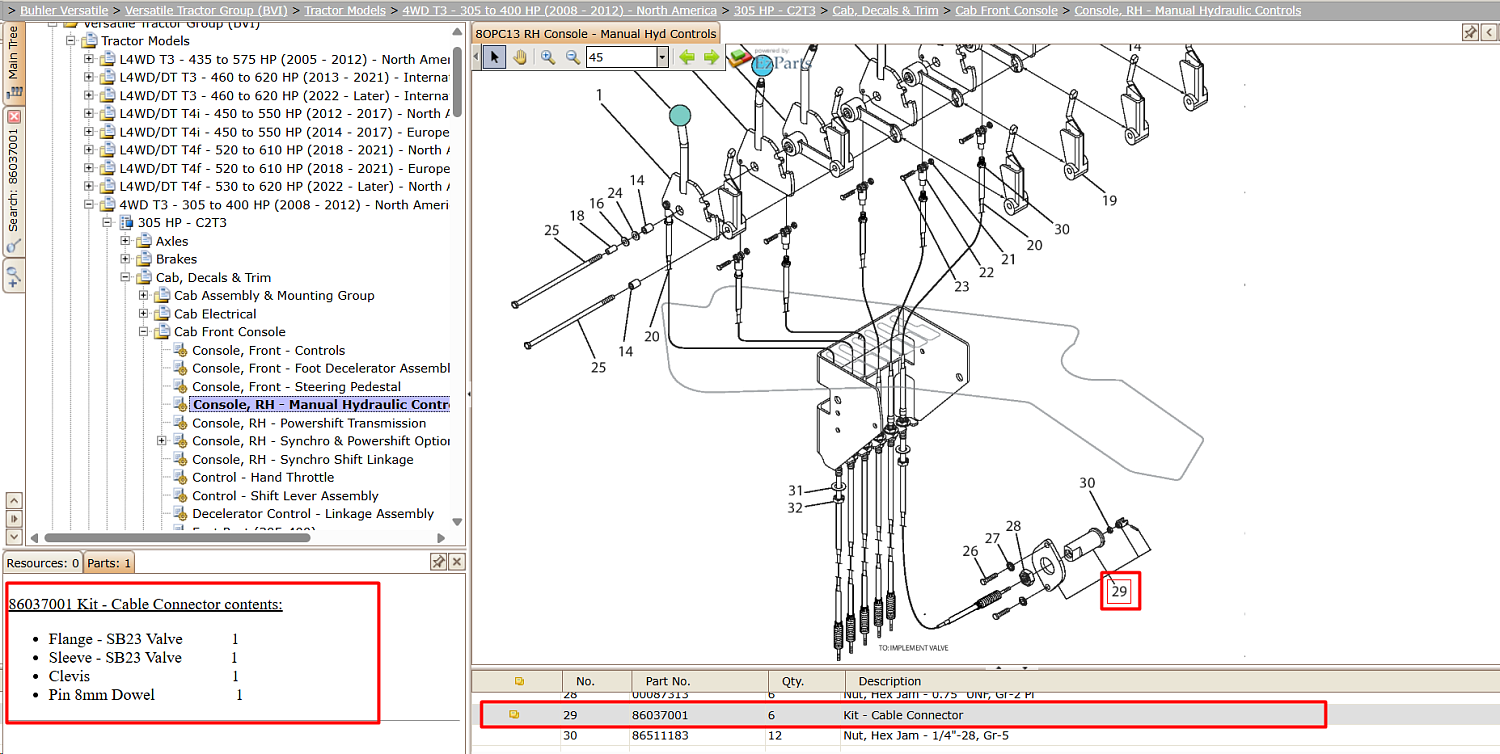This screenshot has width=1500, height=754.
Task: Select Console, RH - Manual Hydraulic Controls tree item
Action: pyautogui.click(x=320, y=404)
